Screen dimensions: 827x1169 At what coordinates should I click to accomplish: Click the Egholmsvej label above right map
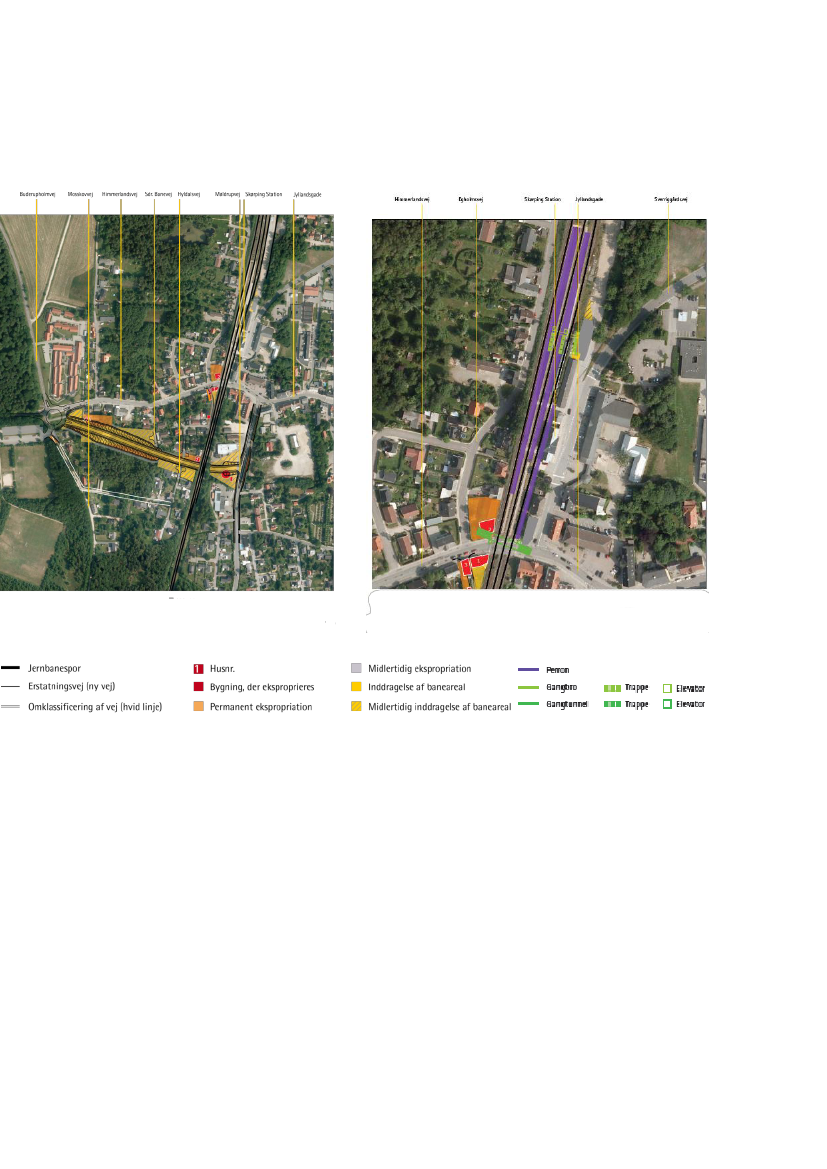point(470,200)
